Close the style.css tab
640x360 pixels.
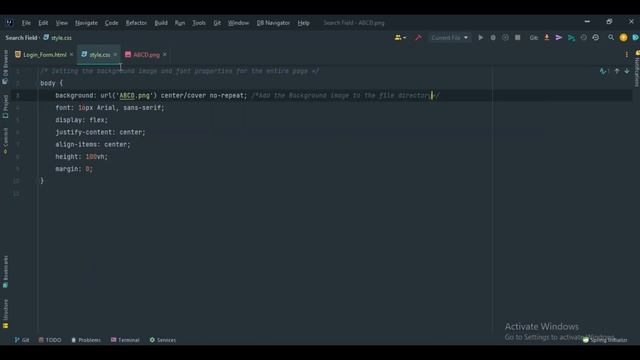point(115,54)
